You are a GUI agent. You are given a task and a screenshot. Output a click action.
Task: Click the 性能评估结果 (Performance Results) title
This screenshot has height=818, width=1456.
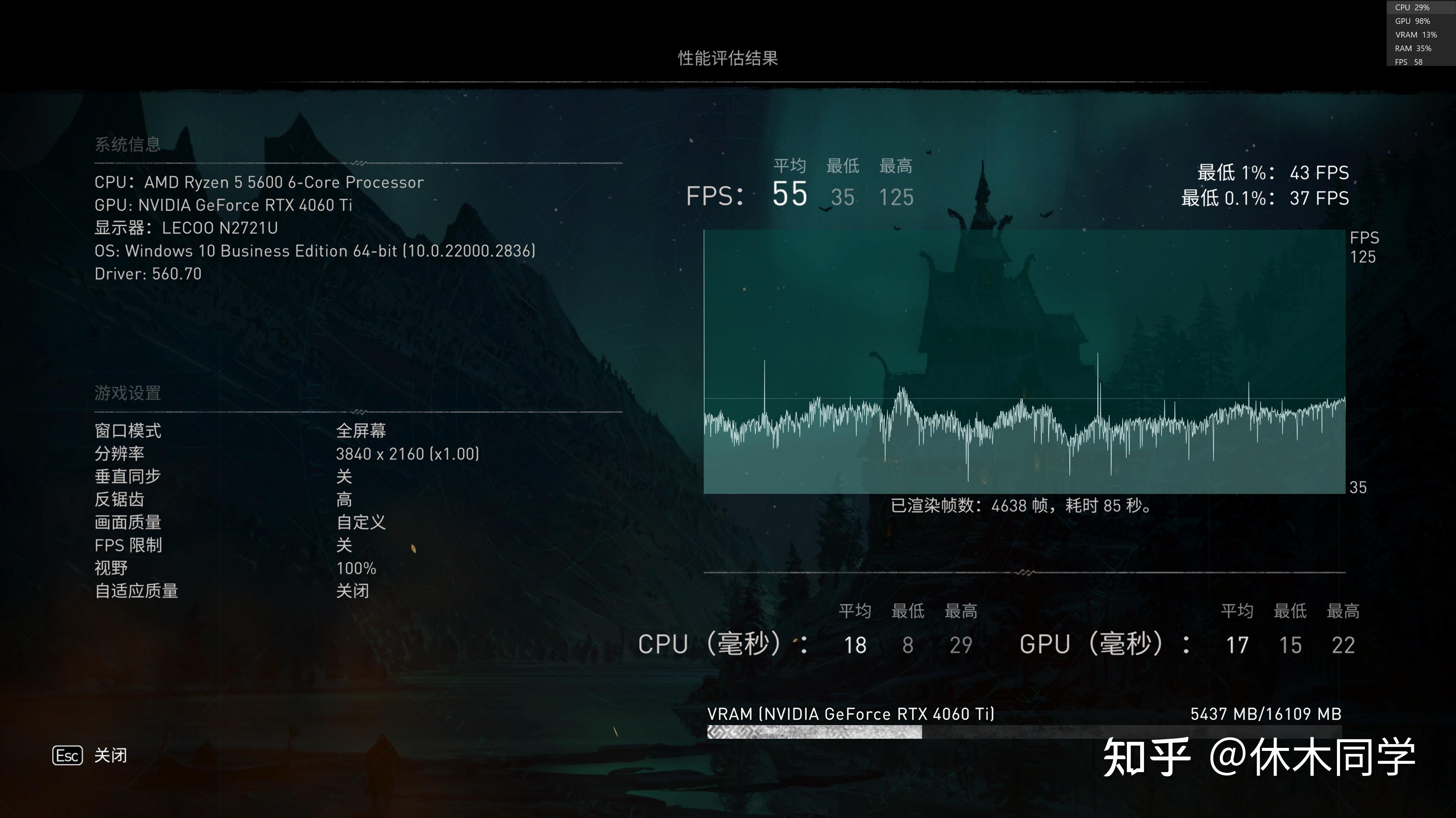(728, 57)
